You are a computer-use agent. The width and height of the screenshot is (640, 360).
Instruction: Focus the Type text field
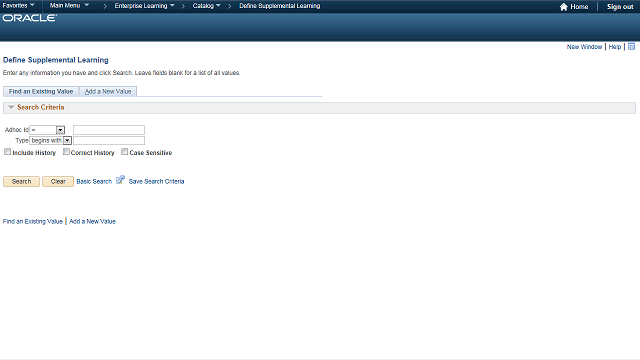tap(109, 140)
